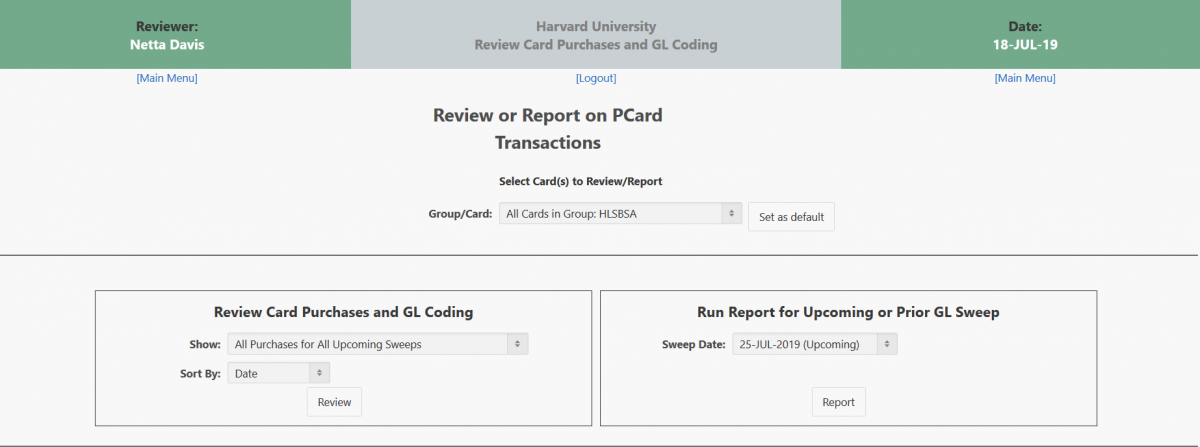The height and width of the screenshot is (447, 1200).
Task: Click the Run Report for Upcoming or Prior GL Sweep heading
Action: pos(848,312)
